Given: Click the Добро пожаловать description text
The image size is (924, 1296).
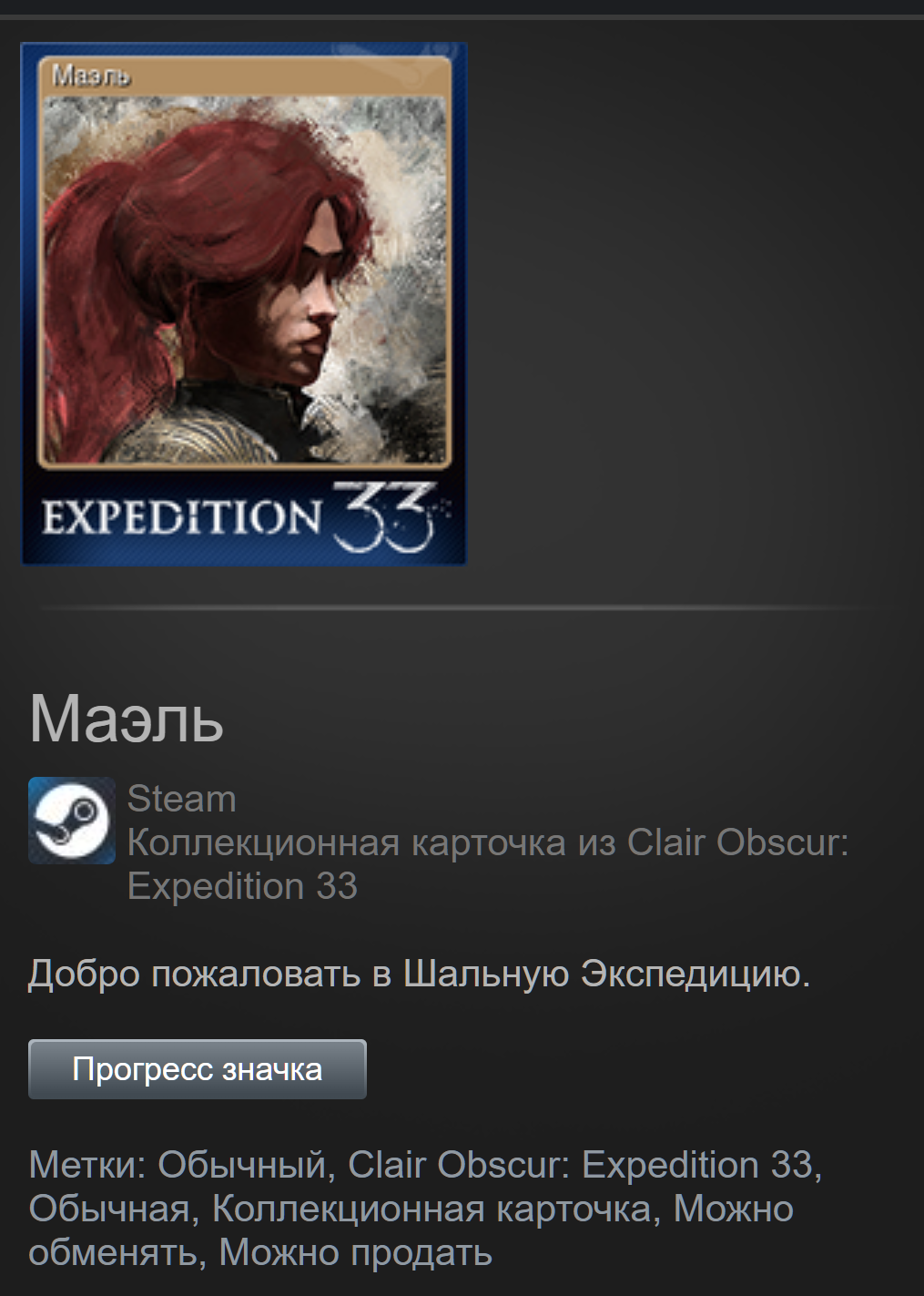Looking at the screenshot, I should click(x=419, y=975).
